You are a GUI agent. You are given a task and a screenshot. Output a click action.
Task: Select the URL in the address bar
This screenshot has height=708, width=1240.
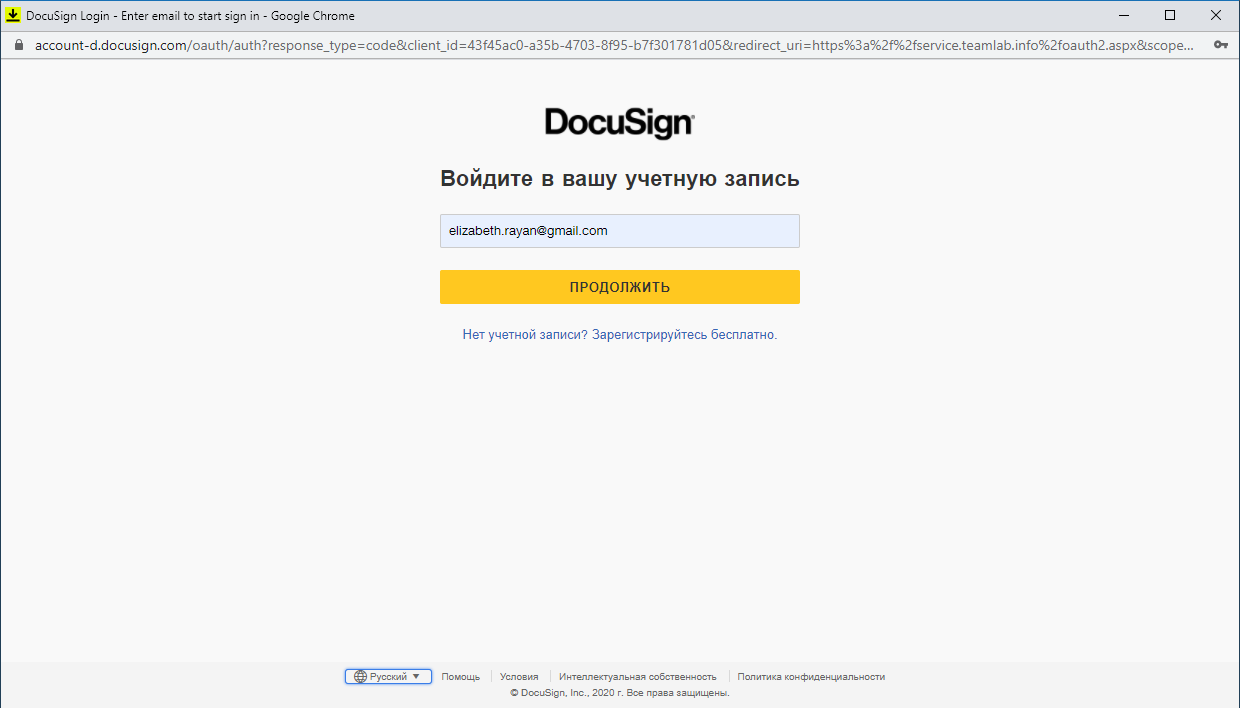[x=614, y=46]
